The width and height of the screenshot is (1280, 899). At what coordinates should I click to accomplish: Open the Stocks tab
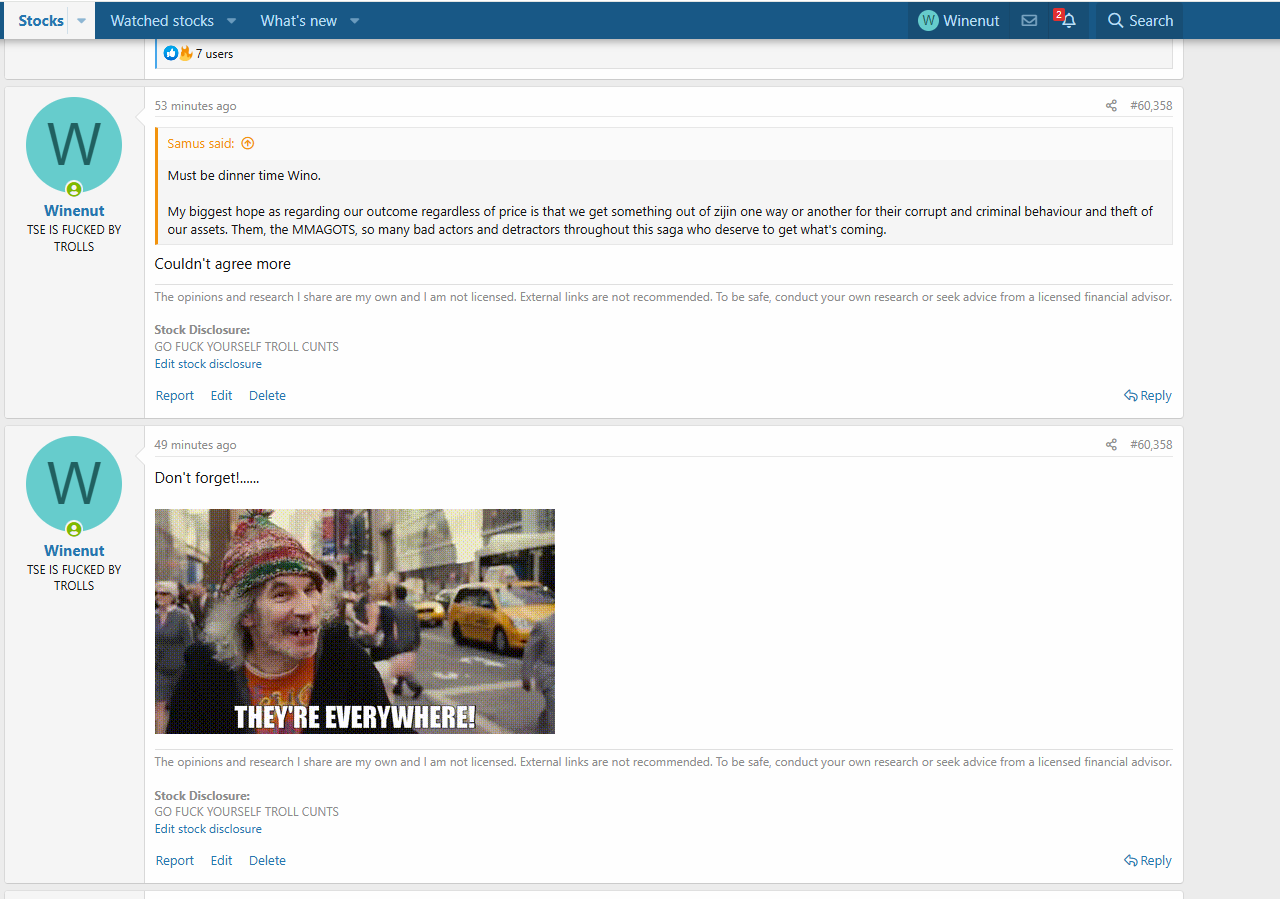(x=41, y=21)
